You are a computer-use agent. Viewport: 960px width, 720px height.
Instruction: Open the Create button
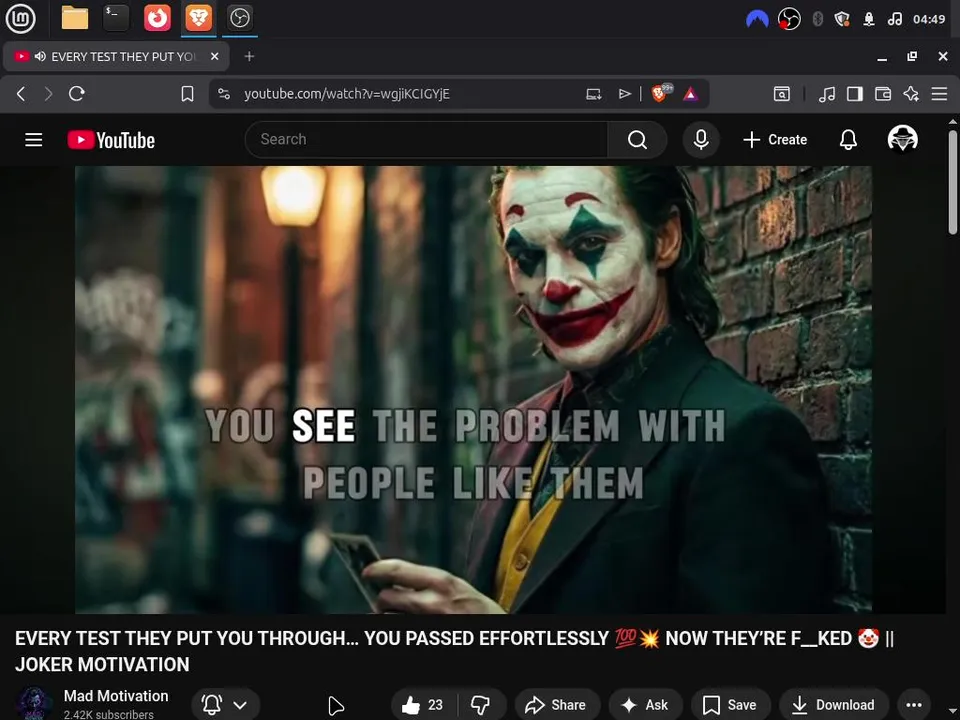[775, 140]
